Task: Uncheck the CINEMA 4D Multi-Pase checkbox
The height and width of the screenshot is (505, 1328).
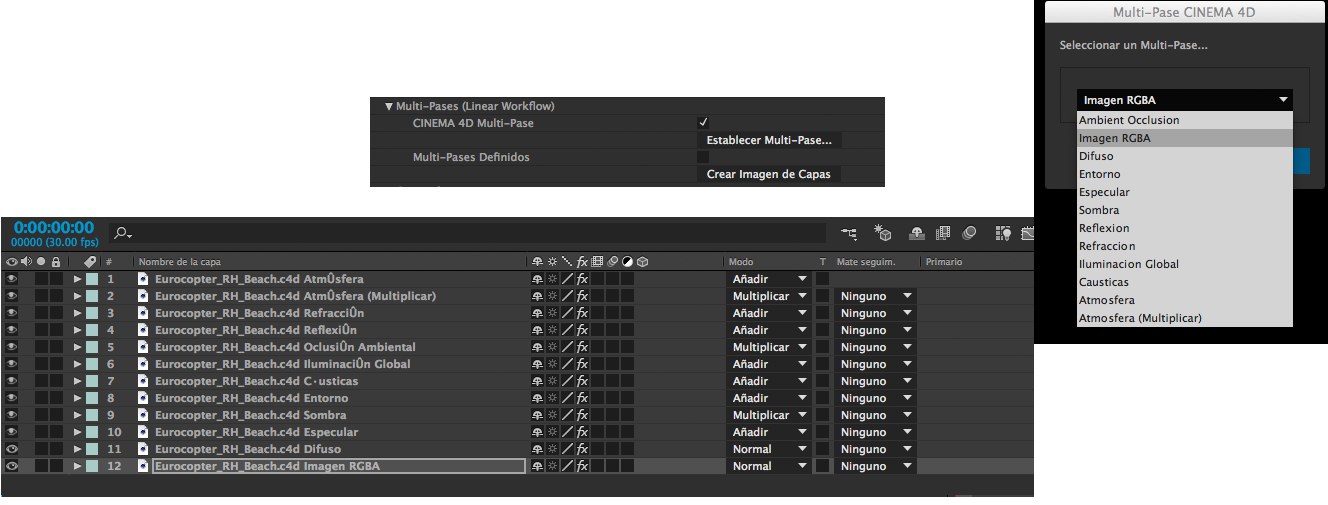Action: coord(703,123)
